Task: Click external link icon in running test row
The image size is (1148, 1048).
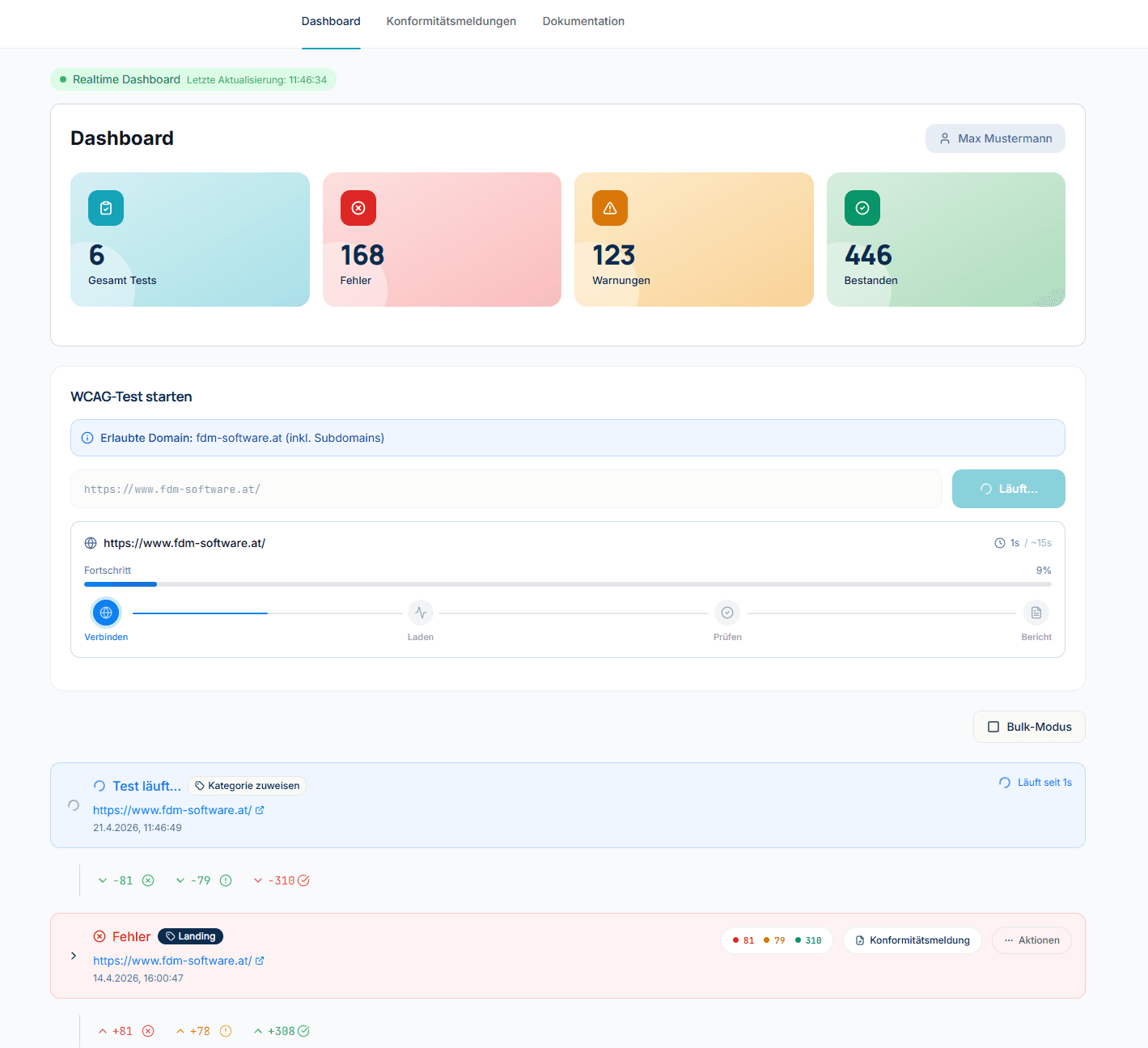Action: (260, 810)
